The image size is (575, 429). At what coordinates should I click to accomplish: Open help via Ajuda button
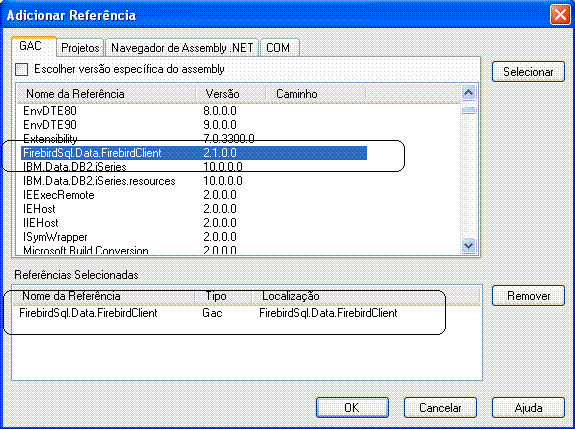click(x=528, y=407)
